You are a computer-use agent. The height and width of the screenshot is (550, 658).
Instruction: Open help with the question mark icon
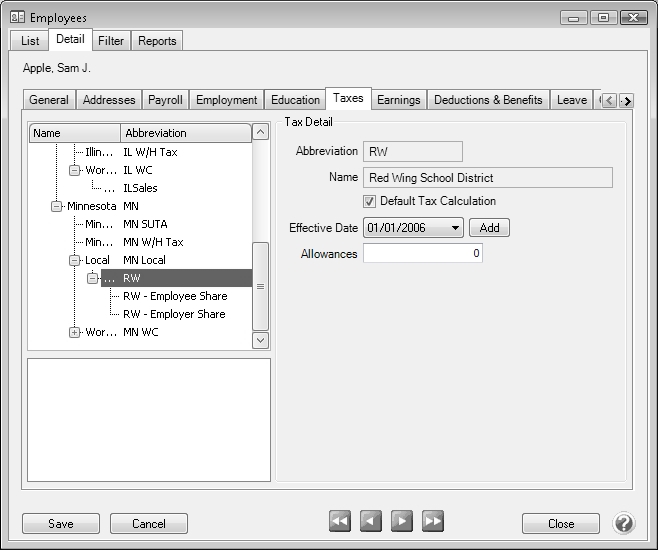624,523
